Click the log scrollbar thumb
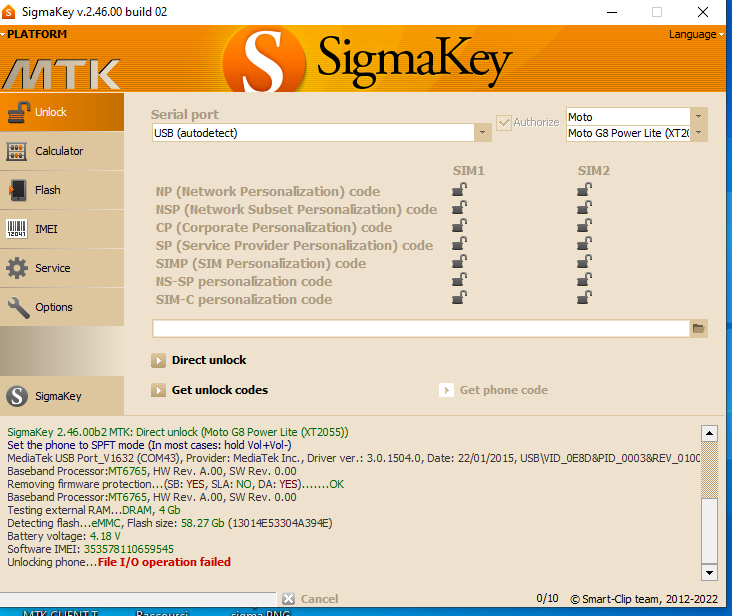 709,532
